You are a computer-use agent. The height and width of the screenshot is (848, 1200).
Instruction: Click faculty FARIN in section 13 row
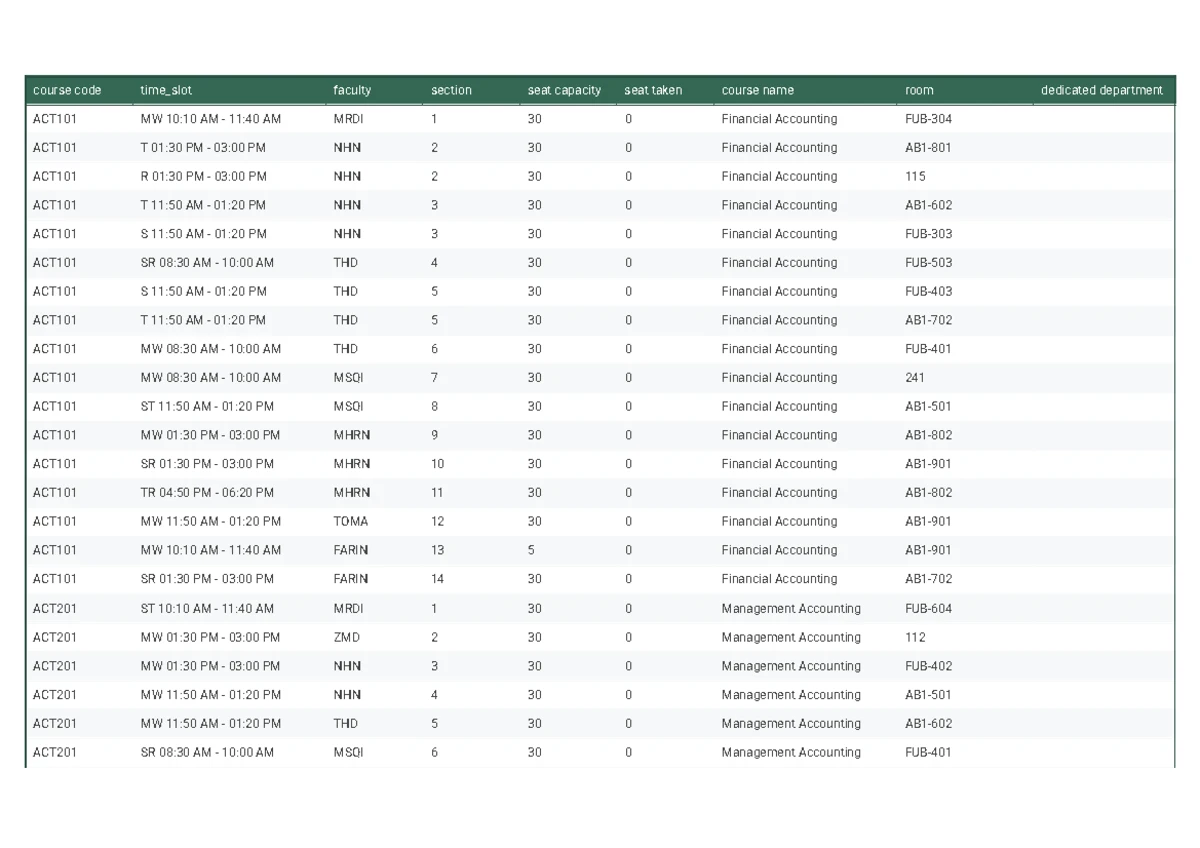click(351, 551)
